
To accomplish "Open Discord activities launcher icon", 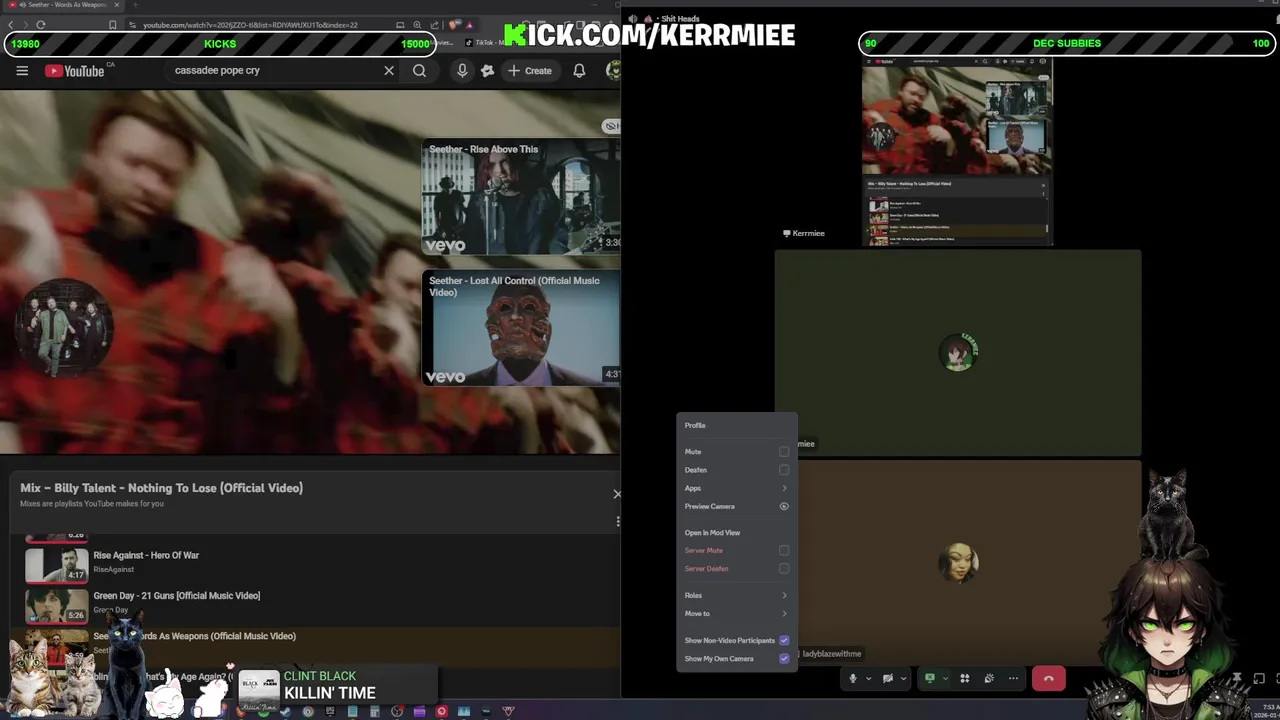I will click(x=965, y=678).
